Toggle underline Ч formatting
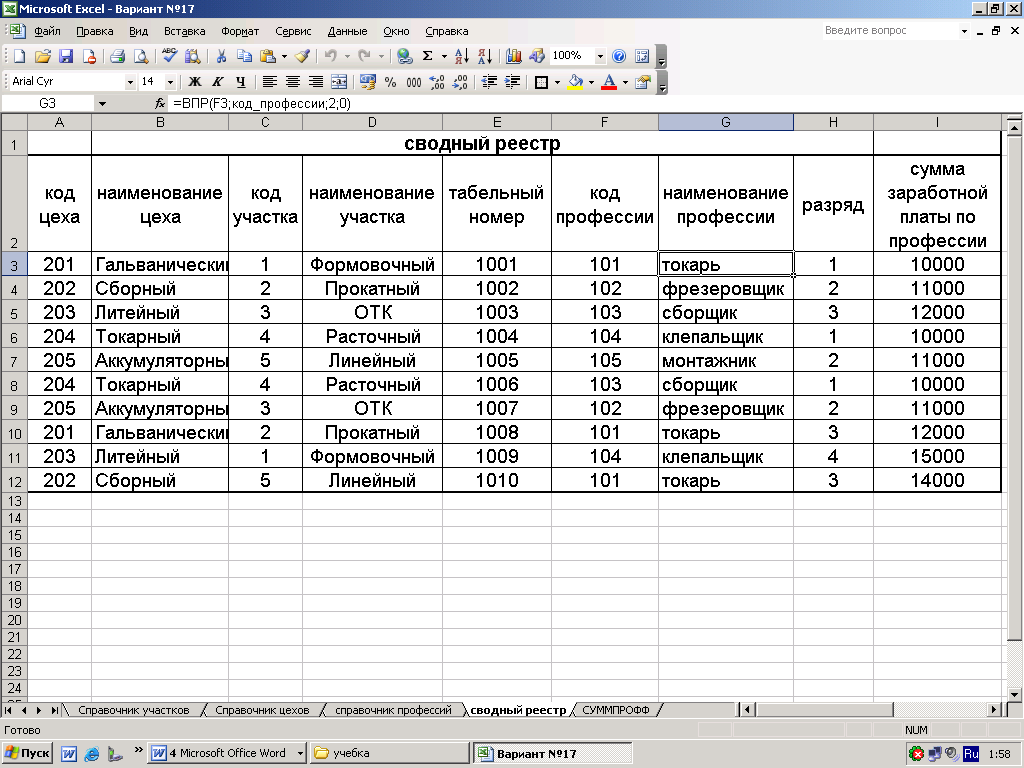This screenshot has width=1024, height=768. click(x=240, y=82)
